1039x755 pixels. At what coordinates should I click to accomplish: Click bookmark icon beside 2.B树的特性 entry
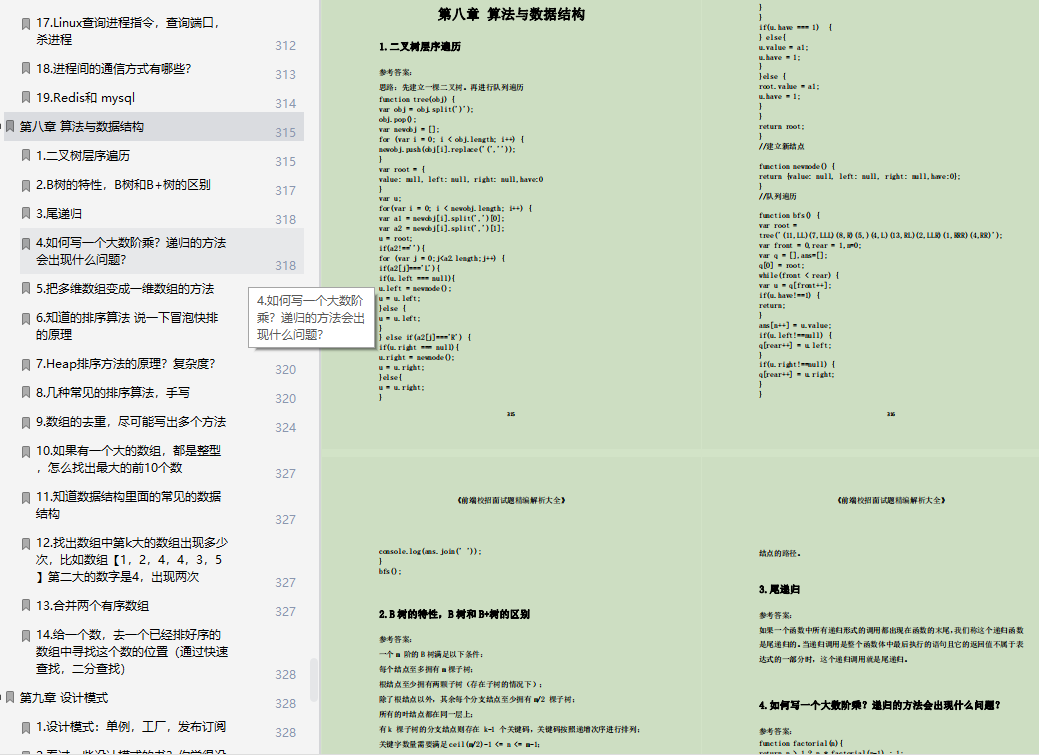tap(26, 185)
